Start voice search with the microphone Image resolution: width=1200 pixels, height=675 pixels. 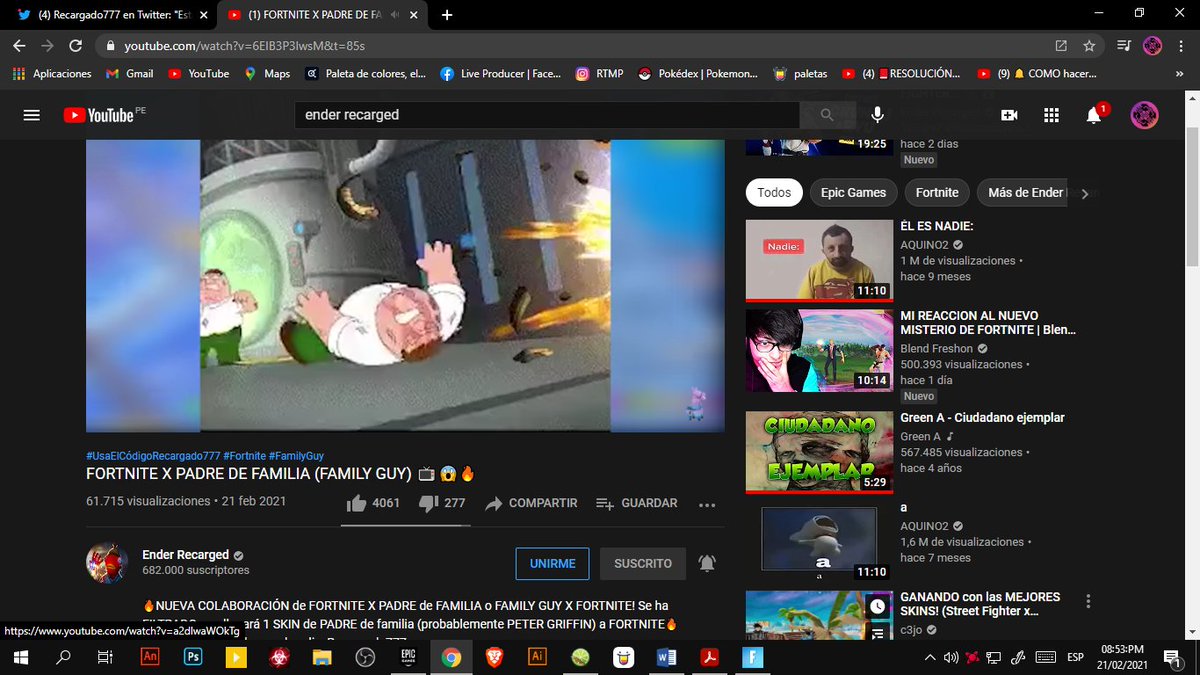(x=877, y=115)
